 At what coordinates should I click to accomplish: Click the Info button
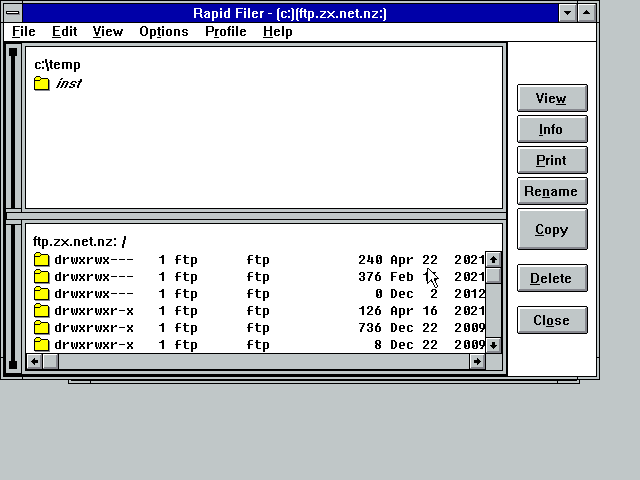click(552, 129)
